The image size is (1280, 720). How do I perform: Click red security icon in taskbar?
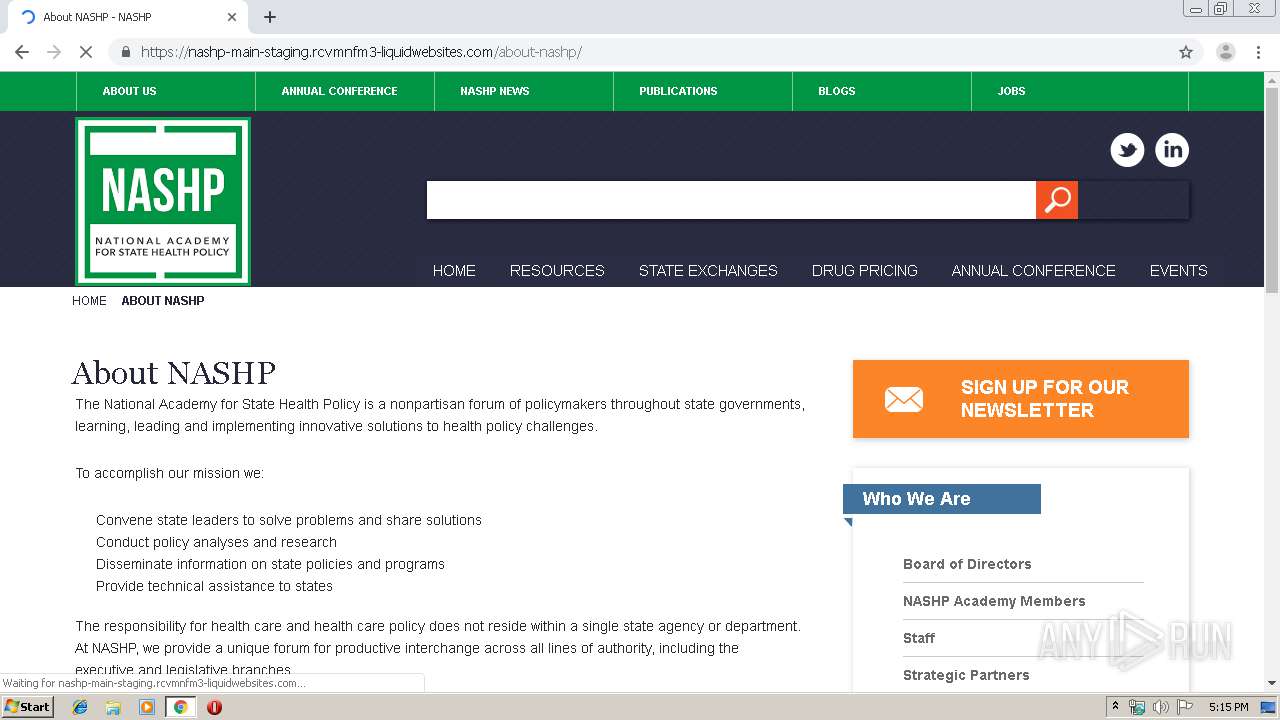click(x=214, y=707)
